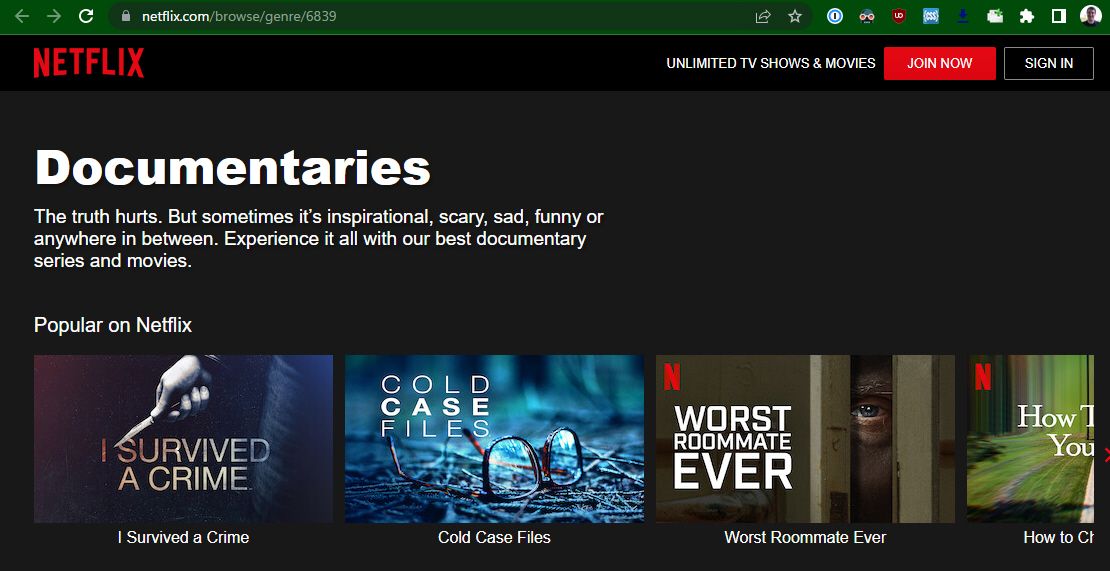Open the uBlock Origin extension
Viewport: 1110px width, 571px height.
pyautogui.click(x=899, y=16)
